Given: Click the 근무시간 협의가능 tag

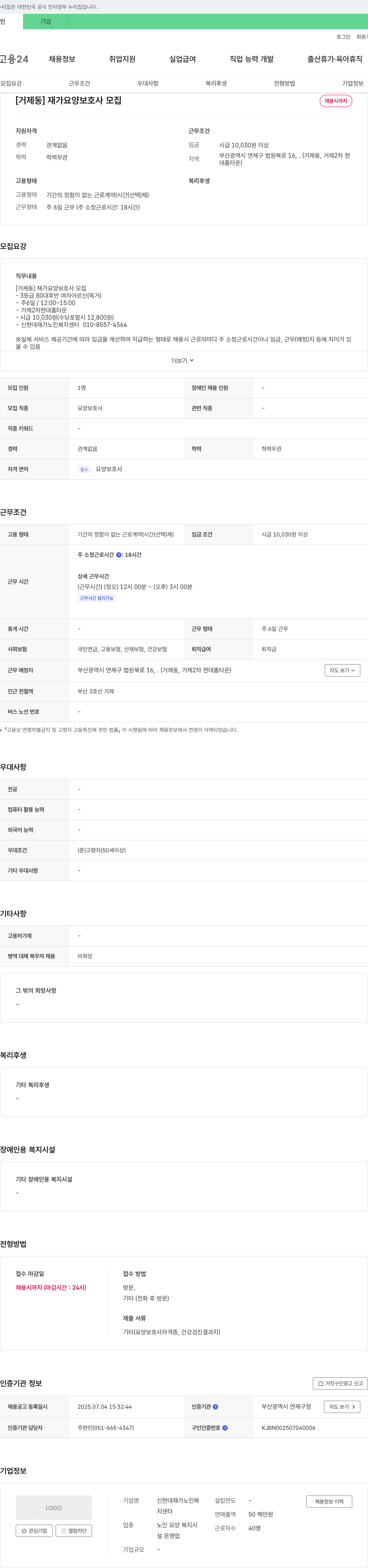Looking at the screenshot, I should [x=97, y=598].
